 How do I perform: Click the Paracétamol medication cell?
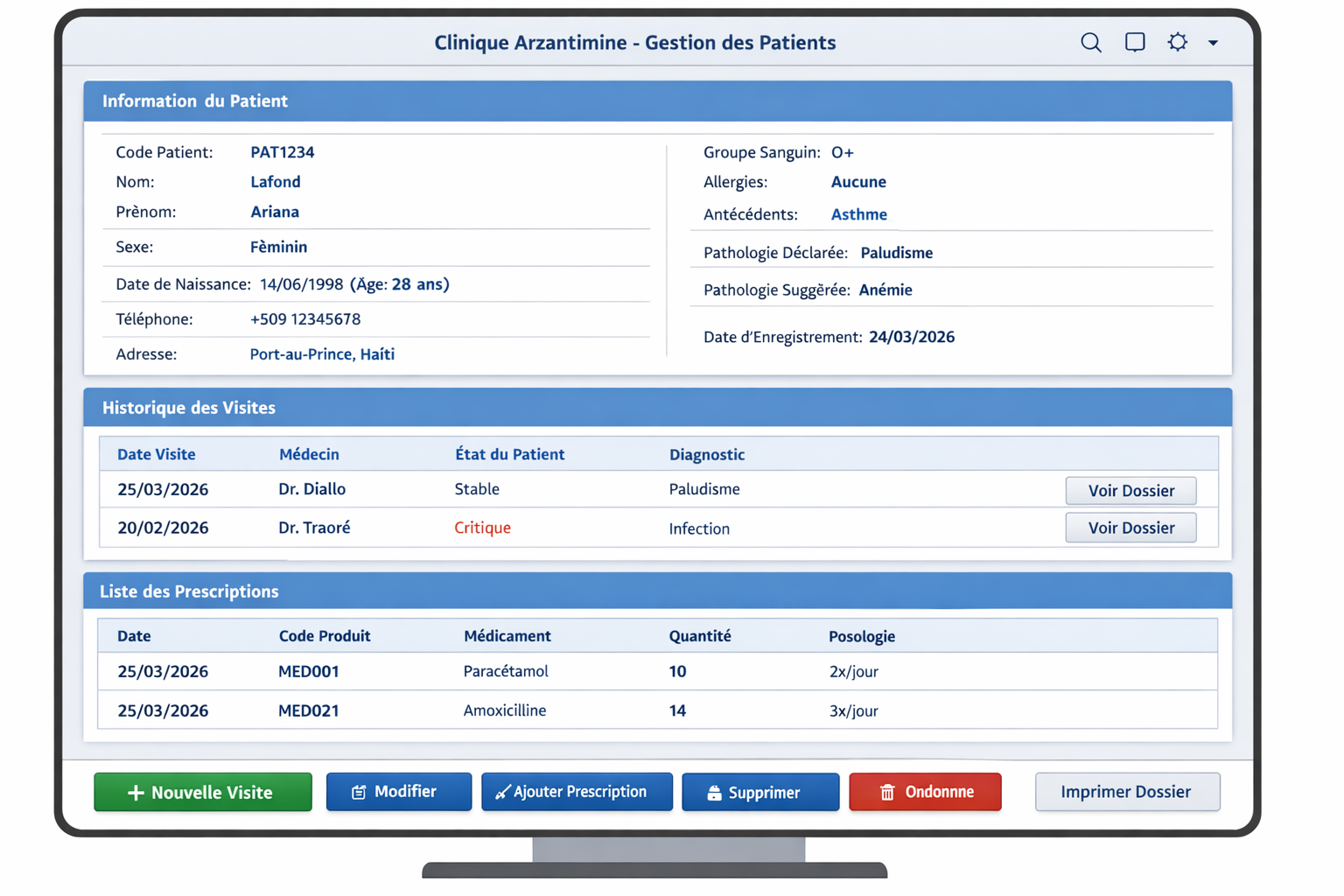coord(506,671)
